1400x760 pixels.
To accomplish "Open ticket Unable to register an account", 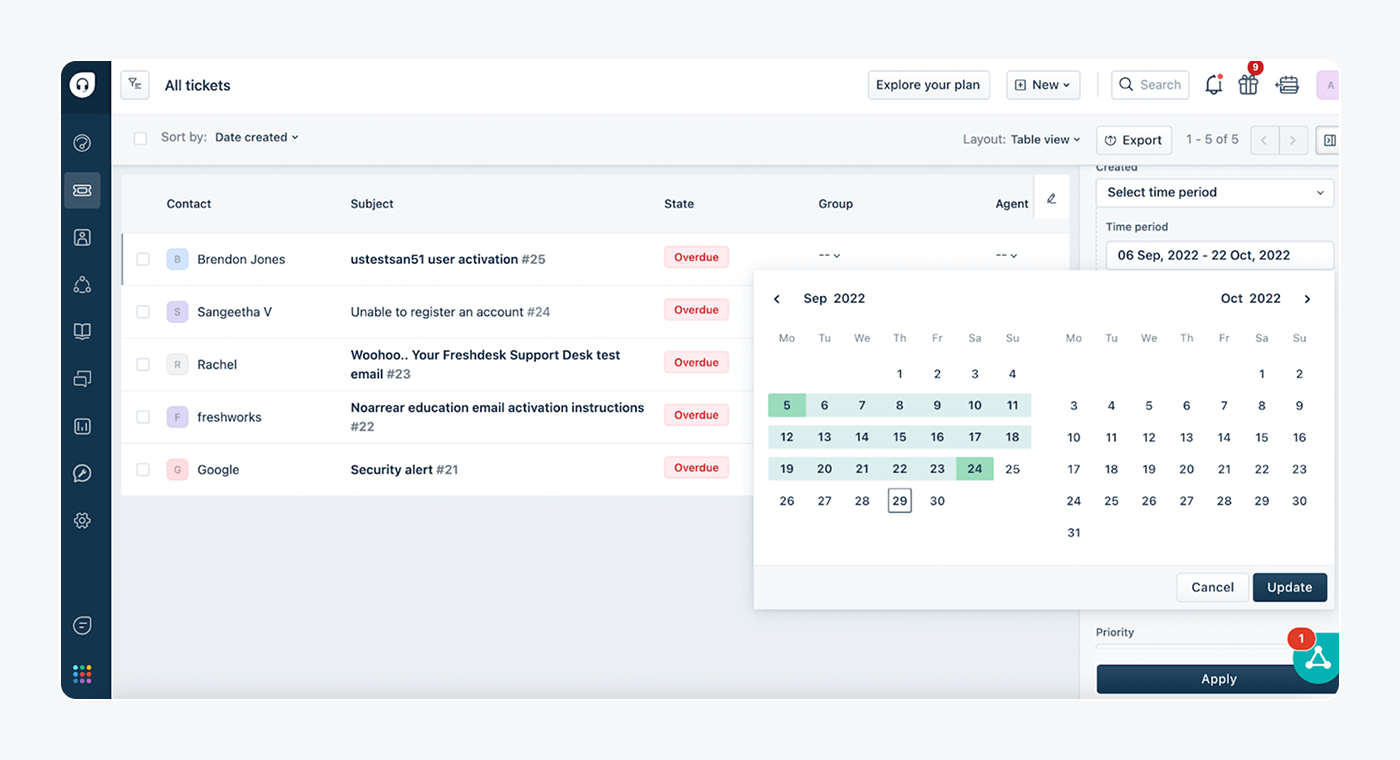I will tap(450, 312).
